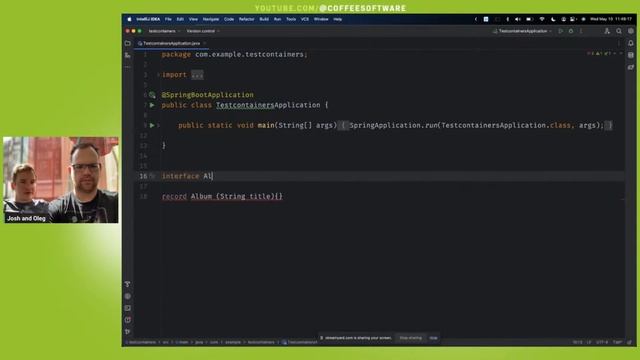640x360 pixels.
Task: Show more tool windows ellipsis icon
Action: click(x=128, y=67)
